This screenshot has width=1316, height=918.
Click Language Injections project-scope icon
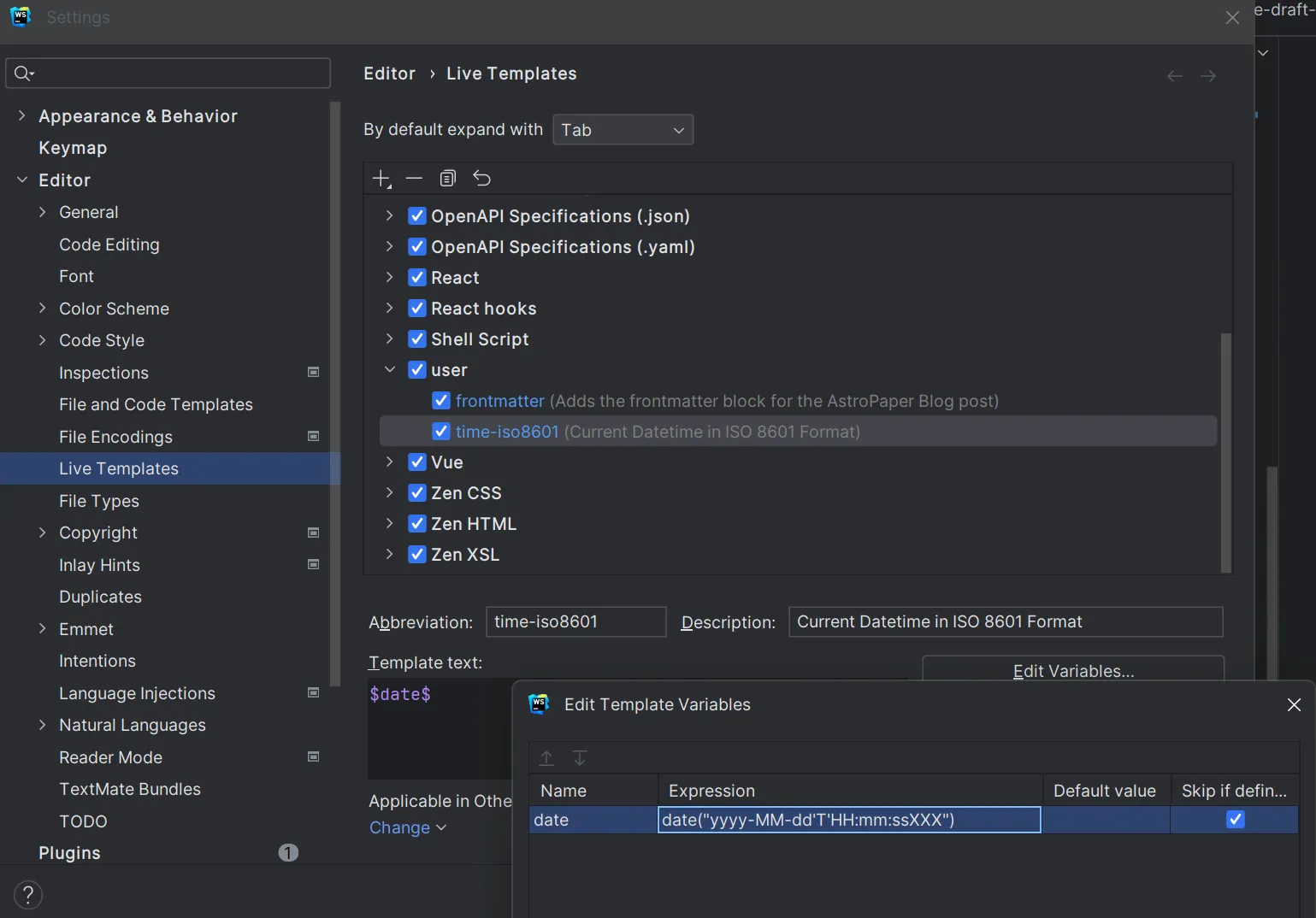point(313,693)
